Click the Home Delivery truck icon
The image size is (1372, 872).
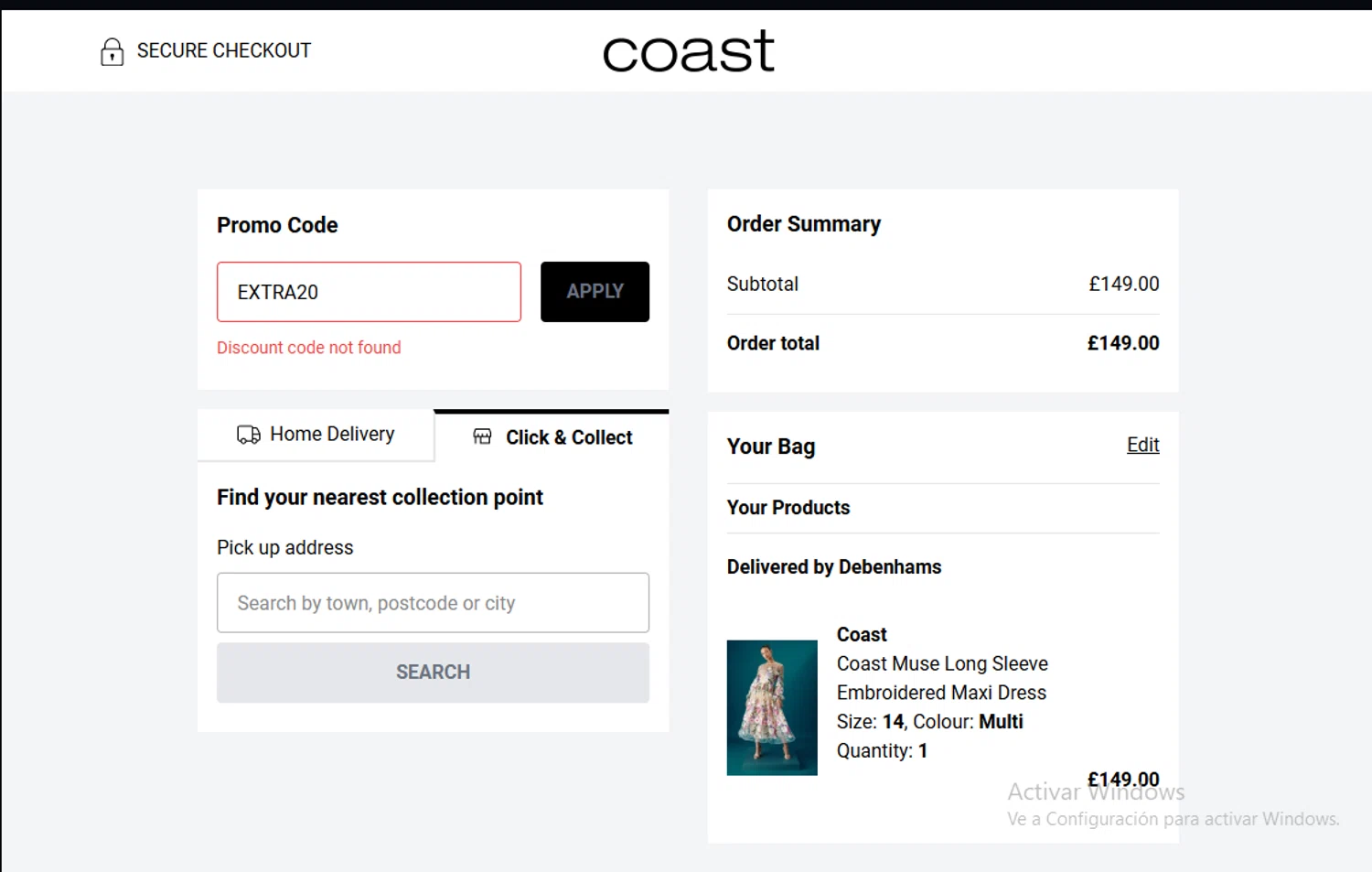pos(249,435)
